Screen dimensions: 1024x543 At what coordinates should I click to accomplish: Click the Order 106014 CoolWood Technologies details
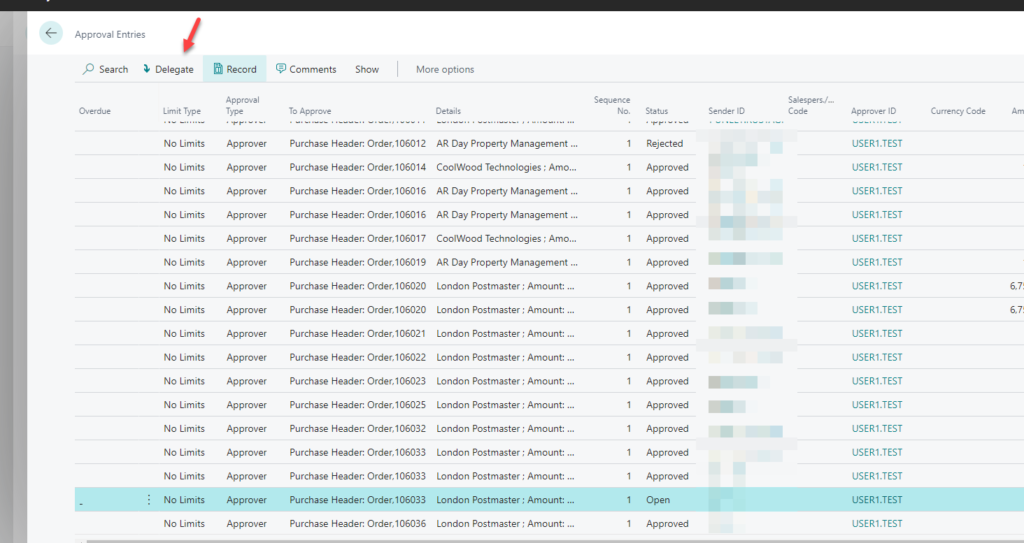pyautogui.click(x=506, y=168)
